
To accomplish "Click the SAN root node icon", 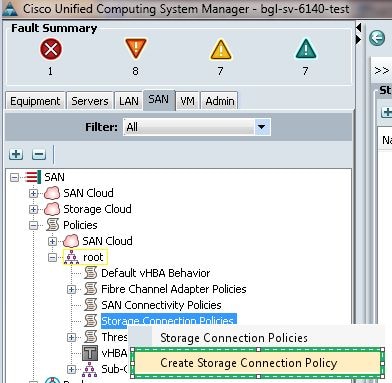I will 33,177.
